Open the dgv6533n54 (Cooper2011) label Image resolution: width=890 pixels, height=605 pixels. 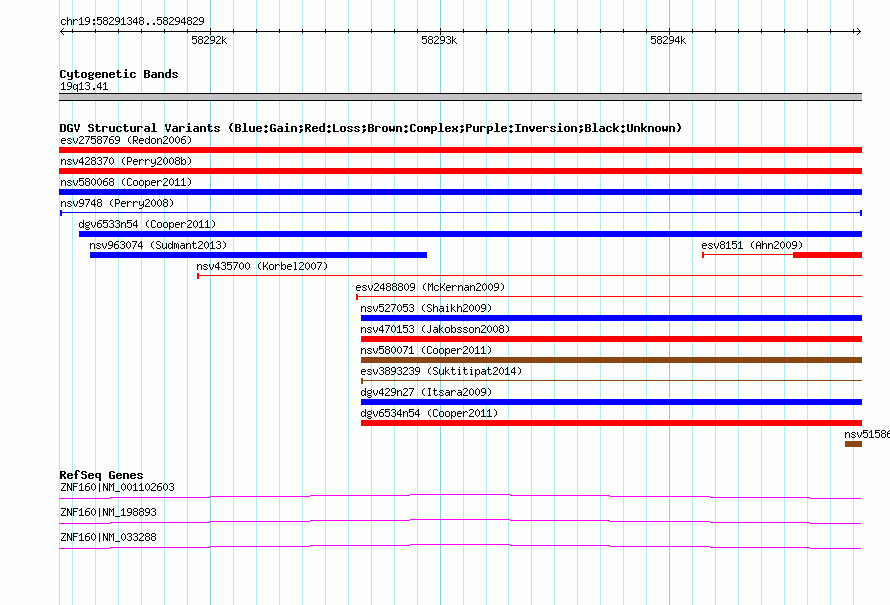[147, 224]
